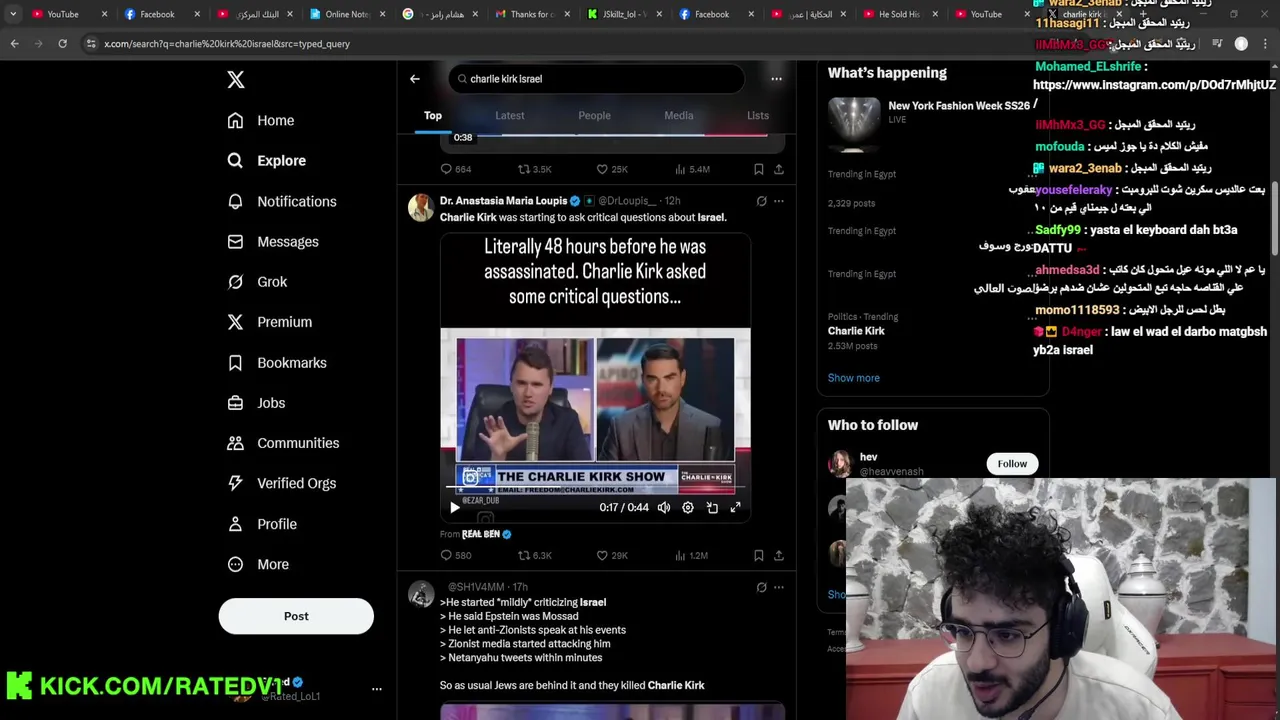Open search options three-dot menu
The width and height of the screenshot is (1280, 720).
pos(776,79)
